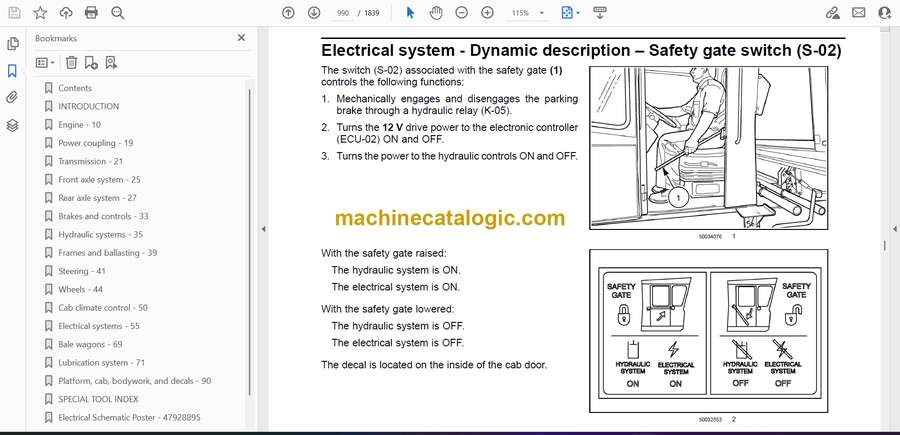900x435 pixels.
Task: Collapse the left navigation pane arrow
Action: [263, 229]
